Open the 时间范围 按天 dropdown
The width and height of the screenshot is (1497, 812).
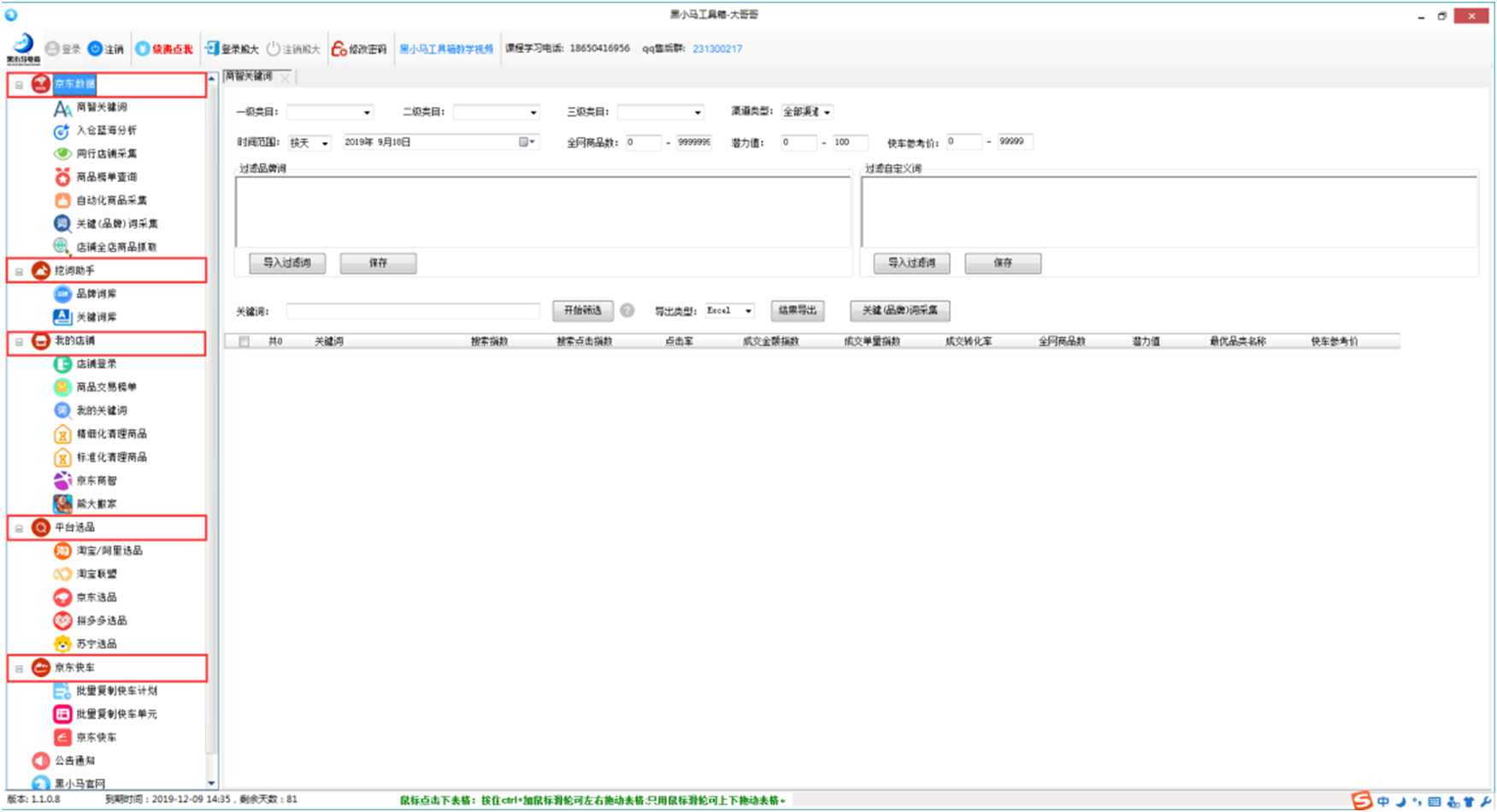pos(325,143)
